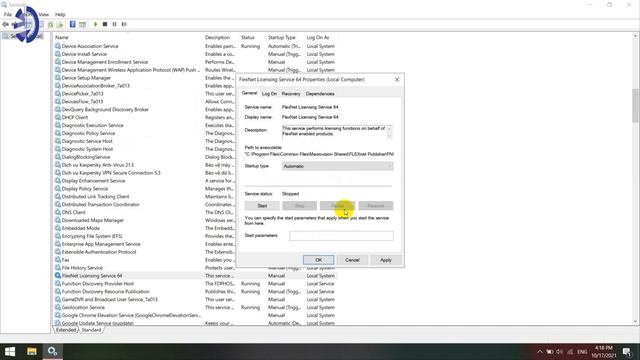
Task: Click the network icon in system tray
Action: pyautogui.click(x=570, y=351)
